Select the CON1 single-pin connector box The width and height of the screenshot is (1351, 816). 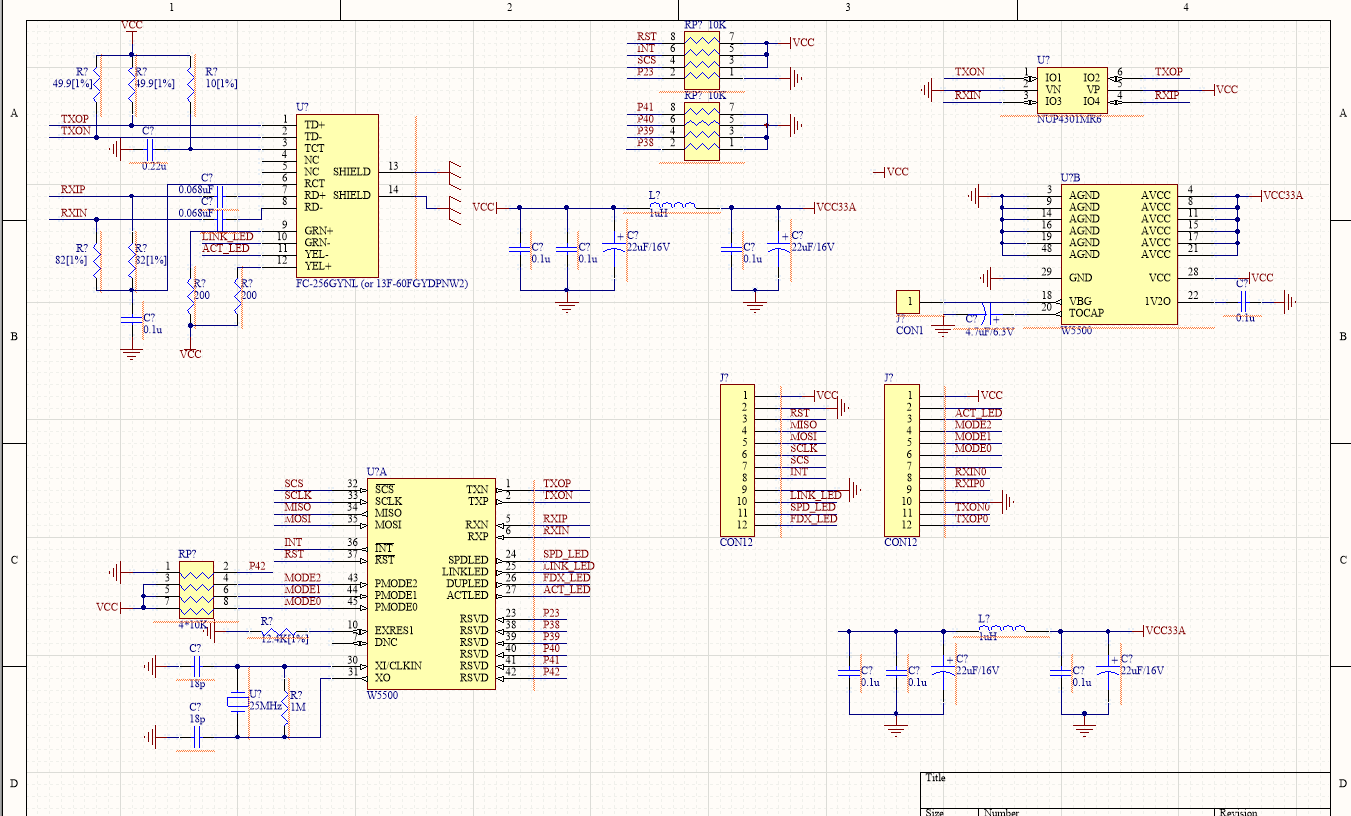908,302
